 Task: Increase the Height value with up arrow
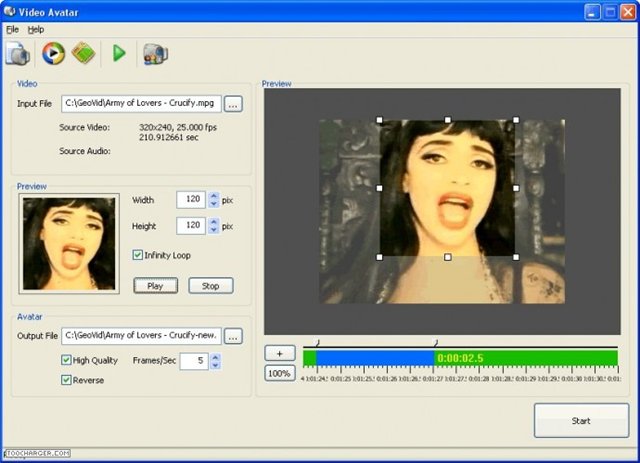pos(213,222)
